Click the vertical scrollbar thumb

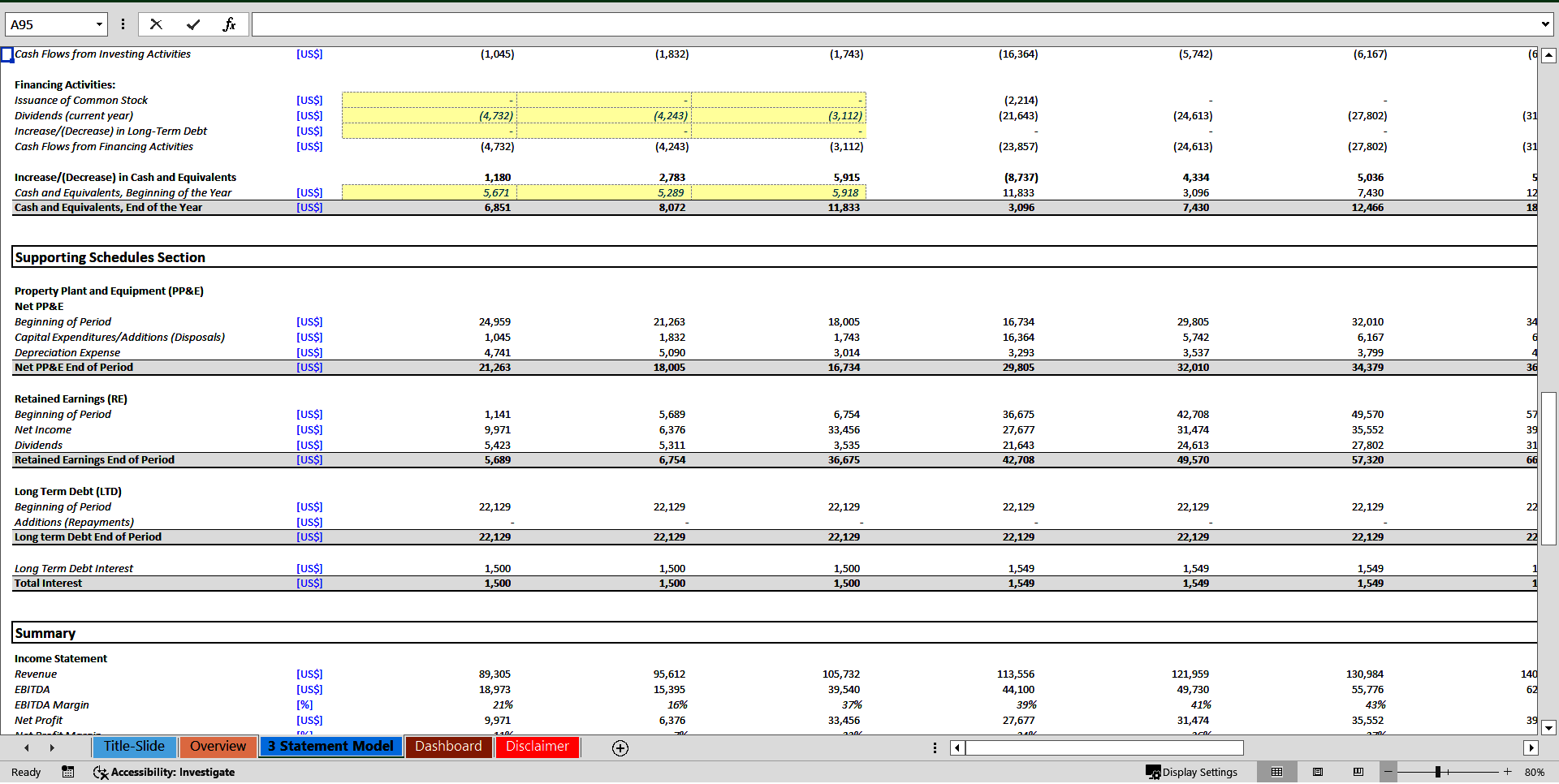coord(1548,468)
